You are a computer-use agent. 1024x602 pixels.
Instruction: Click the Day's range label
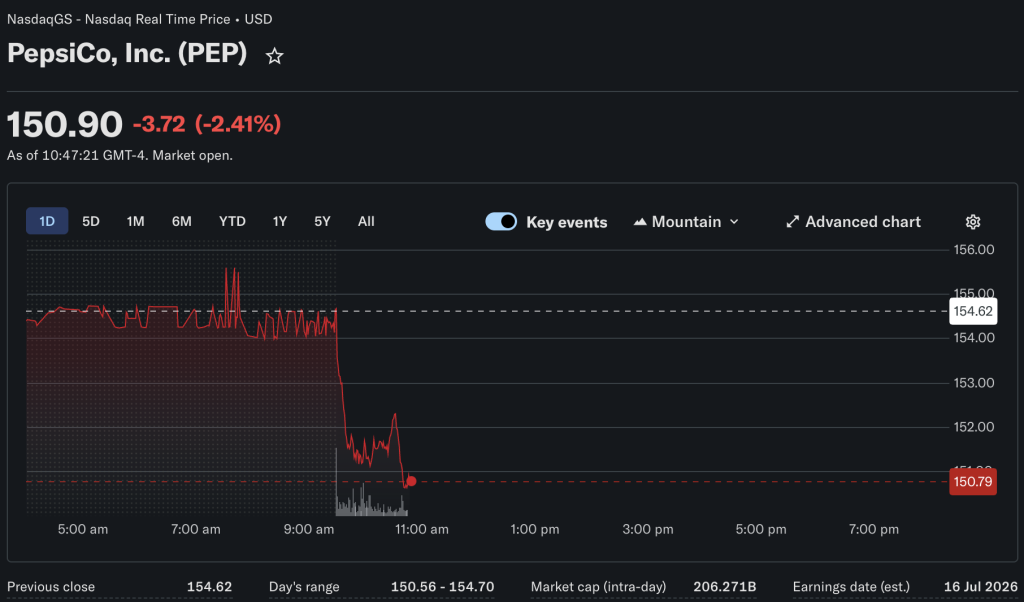(x=304, y=586)
